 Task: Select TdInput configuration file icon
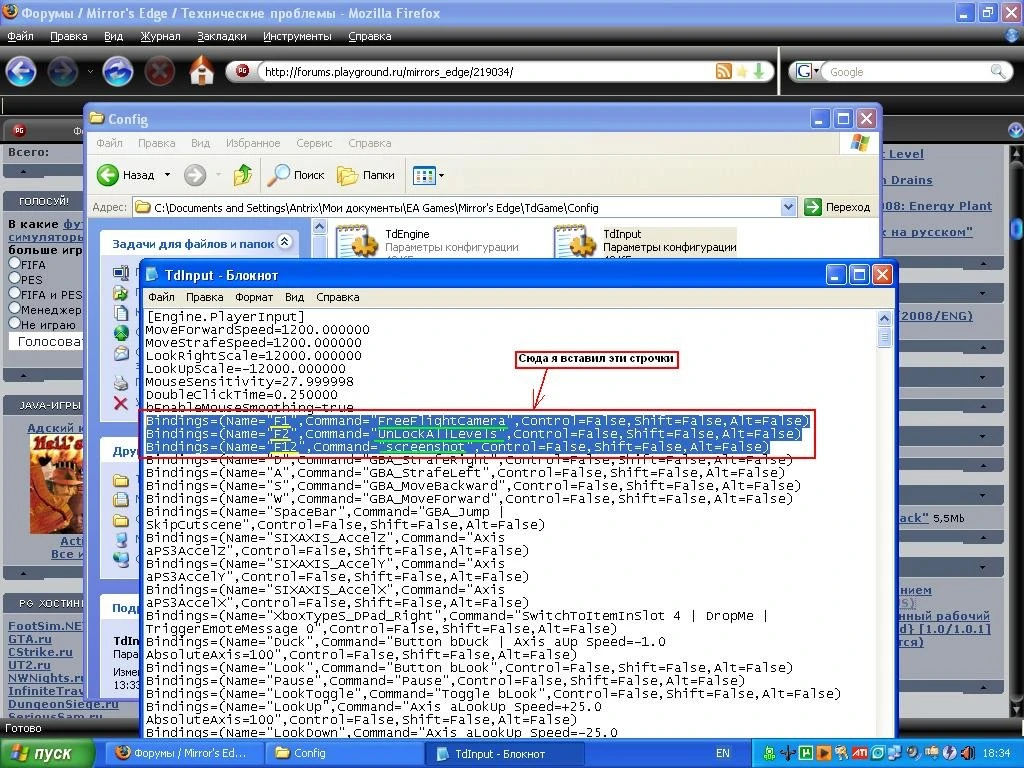pos(574,241)
